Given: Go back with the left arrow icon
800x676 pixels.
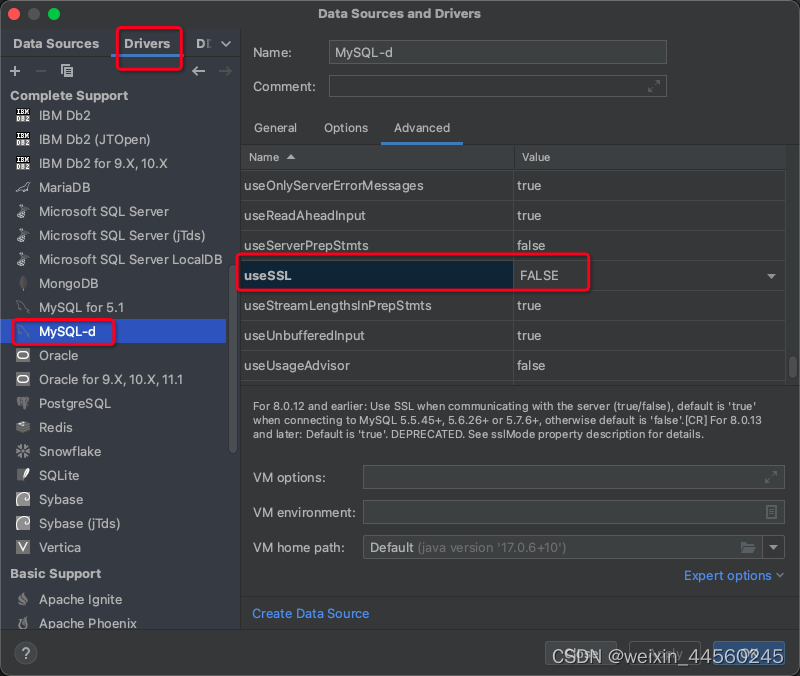Looking at the screenshot, I should (x=198, y=71).
